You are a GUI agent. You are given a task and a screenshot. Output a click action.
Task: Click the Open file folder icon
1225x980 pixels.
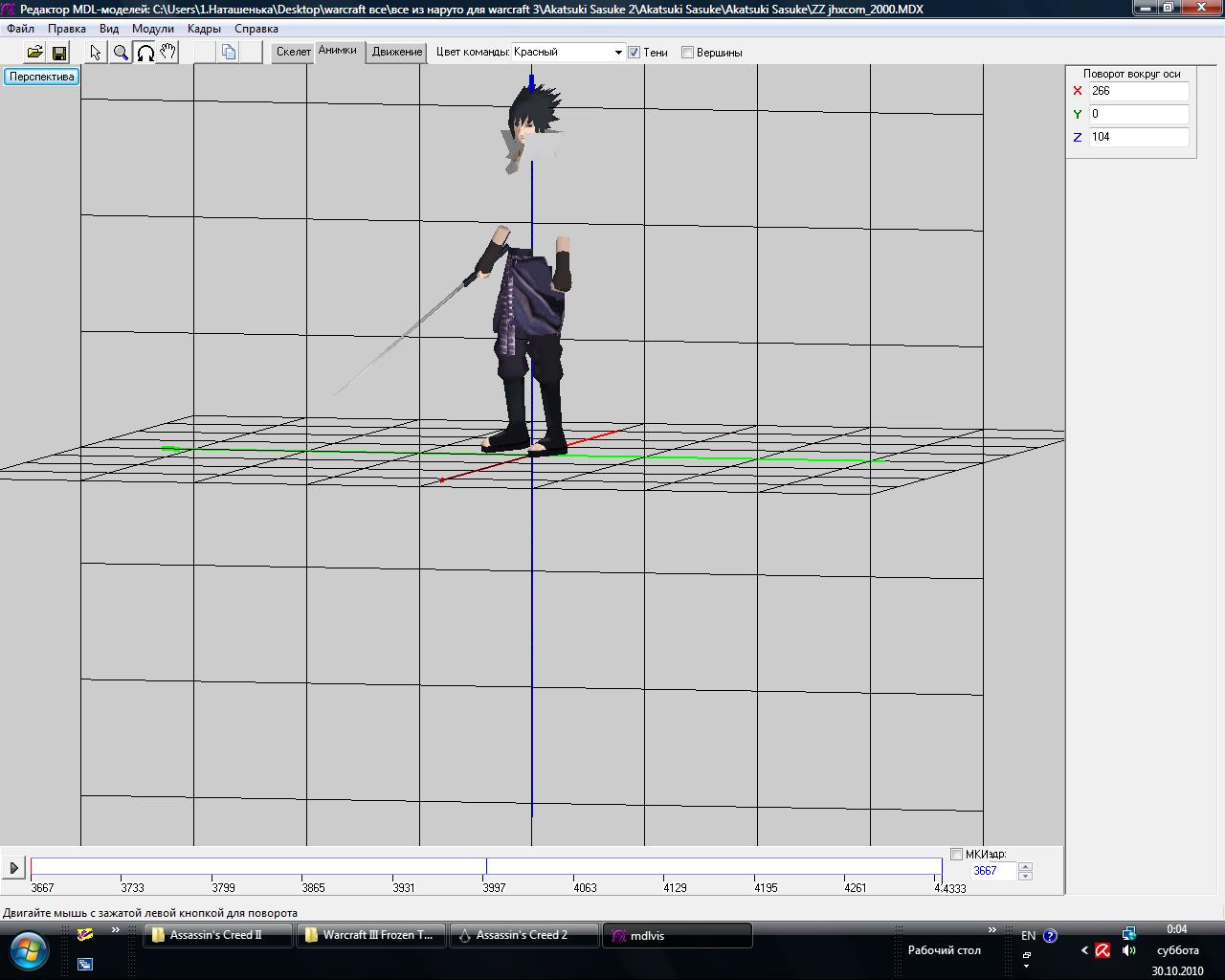[34, 53]
